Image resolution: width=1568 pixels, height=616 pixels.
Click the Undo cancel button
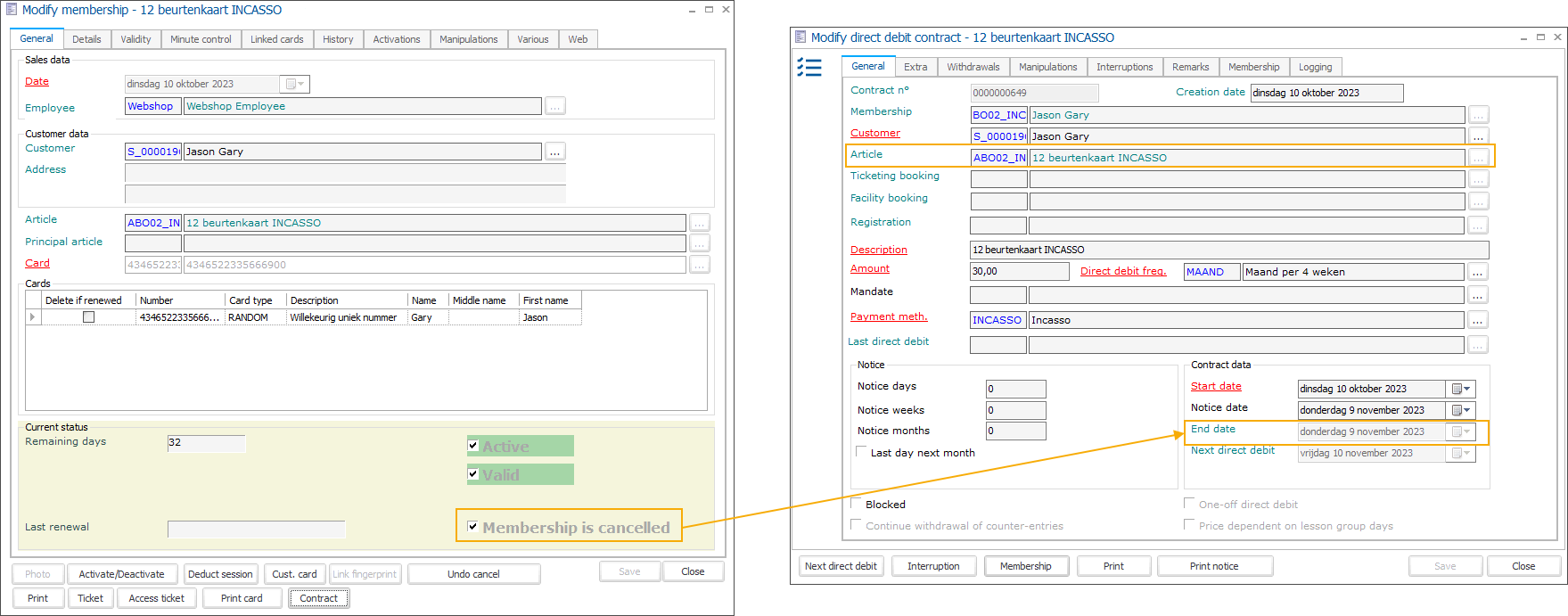tap(473, 574)
